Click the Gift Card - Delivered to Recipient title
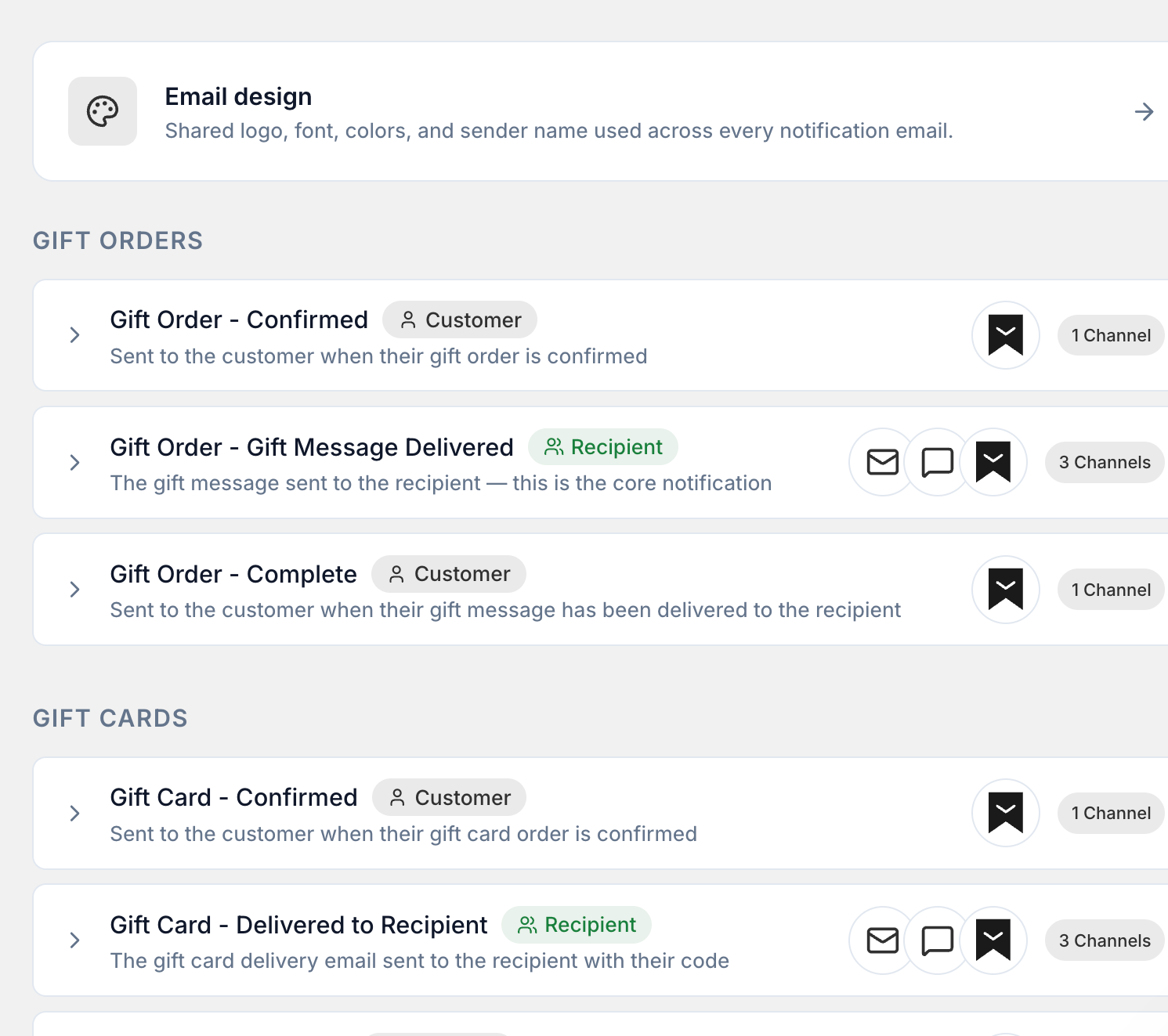 [298, 925]
